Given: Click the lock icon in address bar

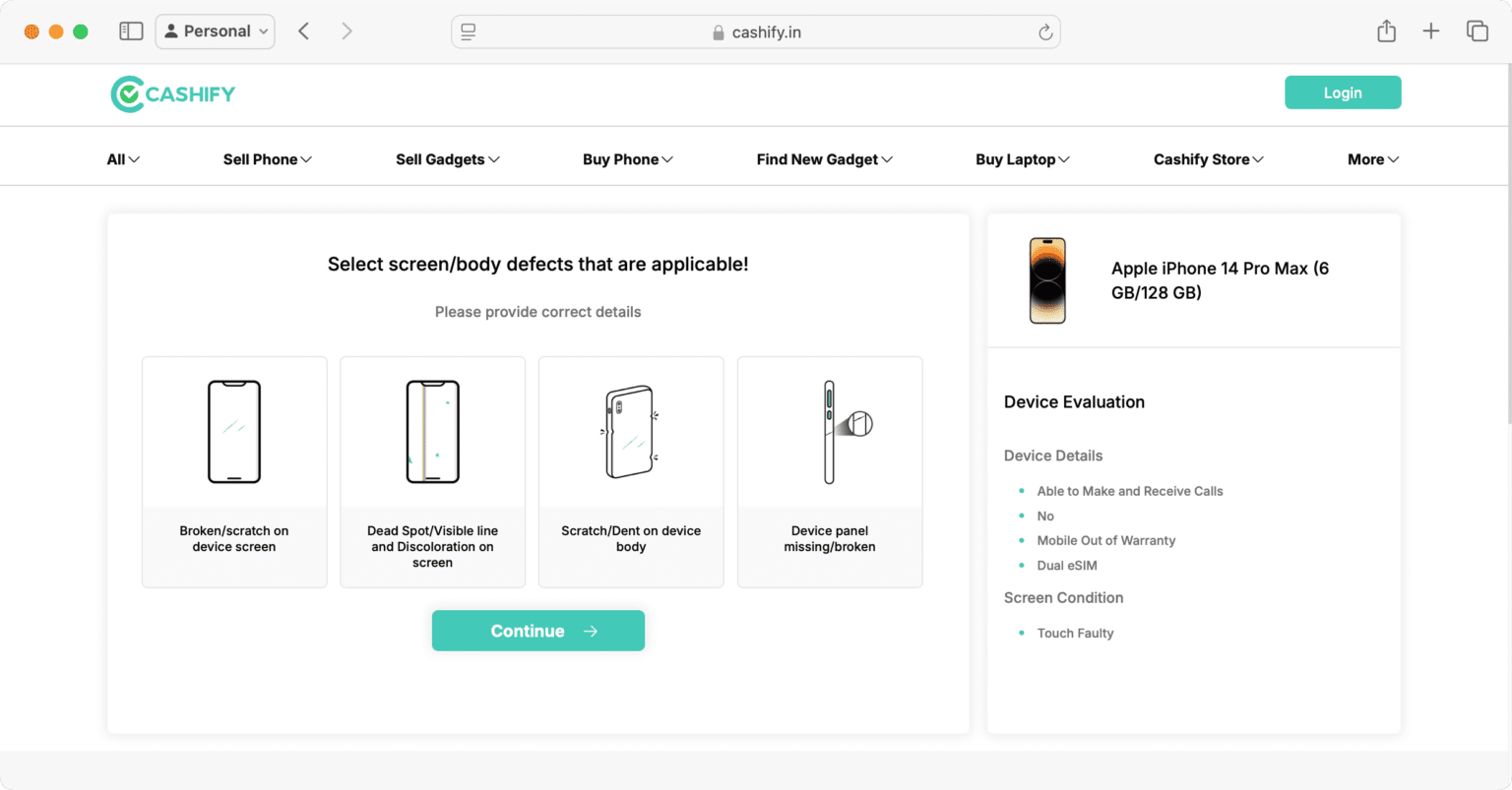Looking at the screenshot, I should pos(719,32).
